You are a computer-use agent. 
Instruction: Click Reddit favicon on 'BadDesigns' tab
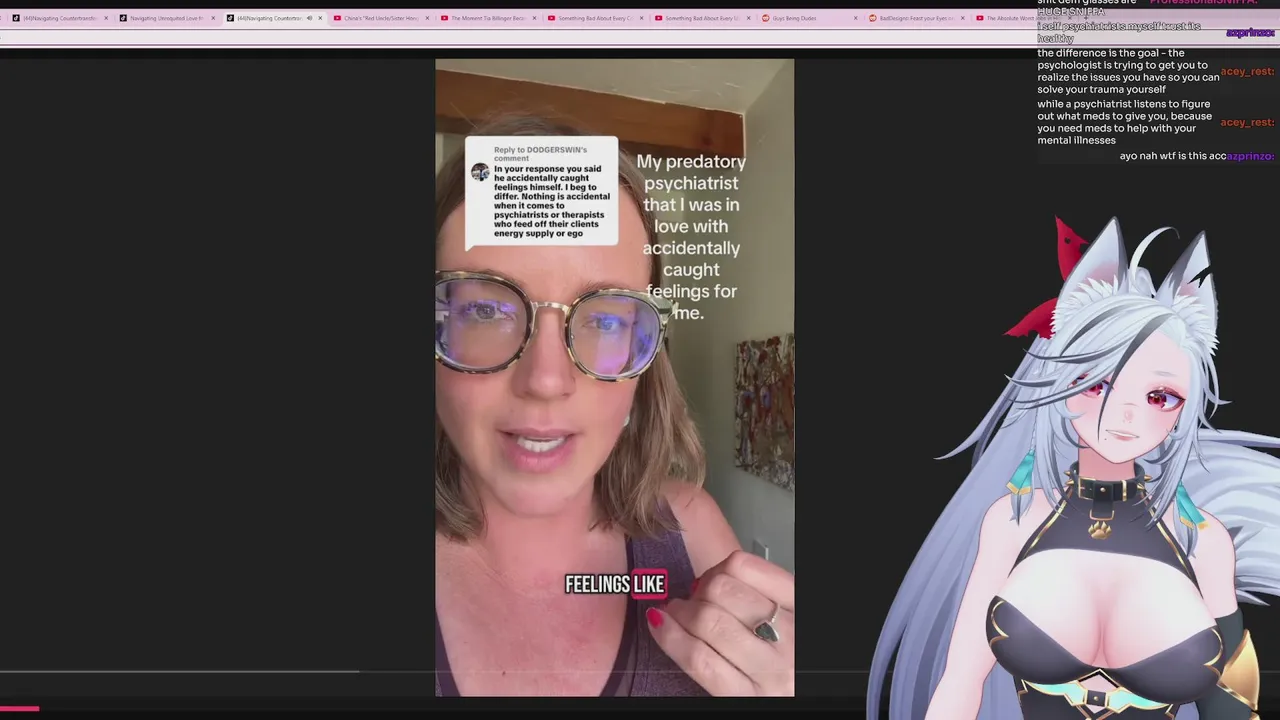(x=873, y=18)
